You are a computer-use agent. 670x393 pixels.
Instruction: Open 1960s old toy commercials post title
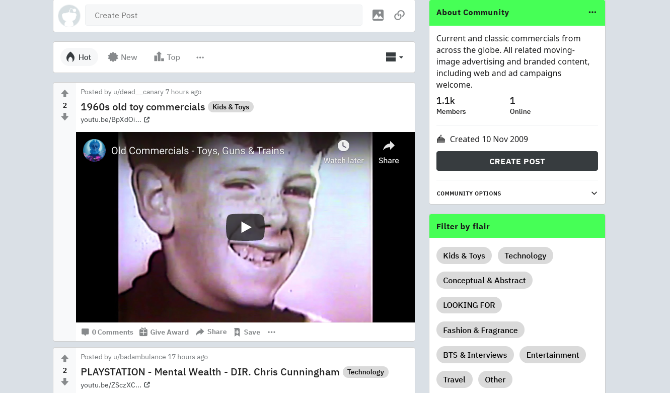pos(143,107)
